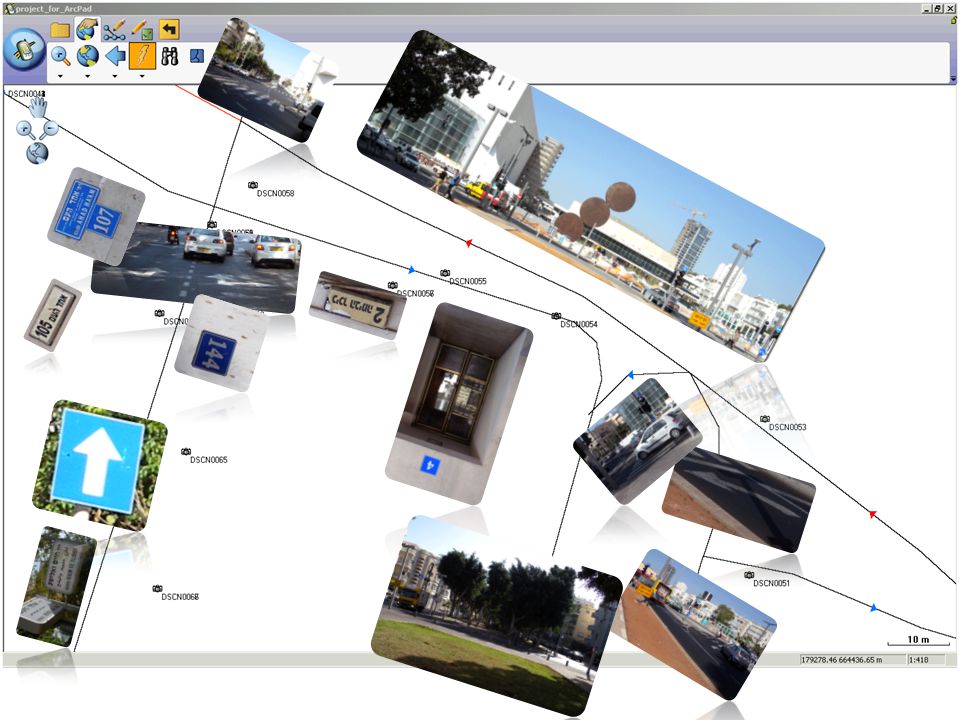Screen dimensions: 960x720
Task: Select the Zoom In magnifier tool
Action: click(60, 56)
